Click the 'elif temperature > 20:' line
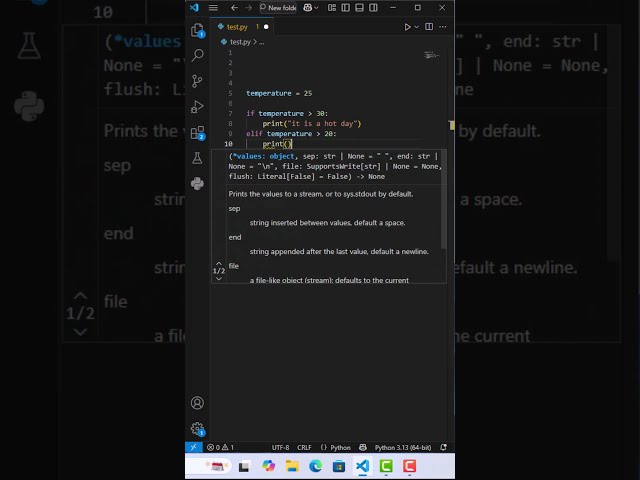Screen dimensions: 640x480 click(x=291, y=134)
